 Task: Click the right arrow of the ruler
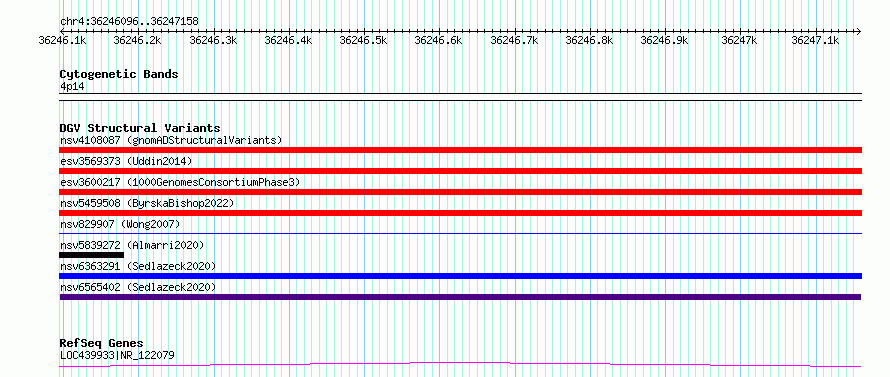(x=859, y=31)
